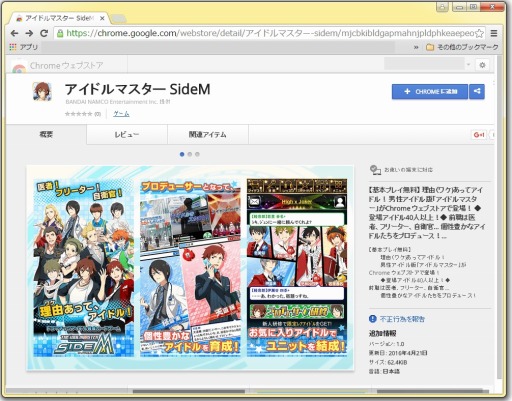Click the screenshot with 理由あって、アイドル!

click(84, 268)
